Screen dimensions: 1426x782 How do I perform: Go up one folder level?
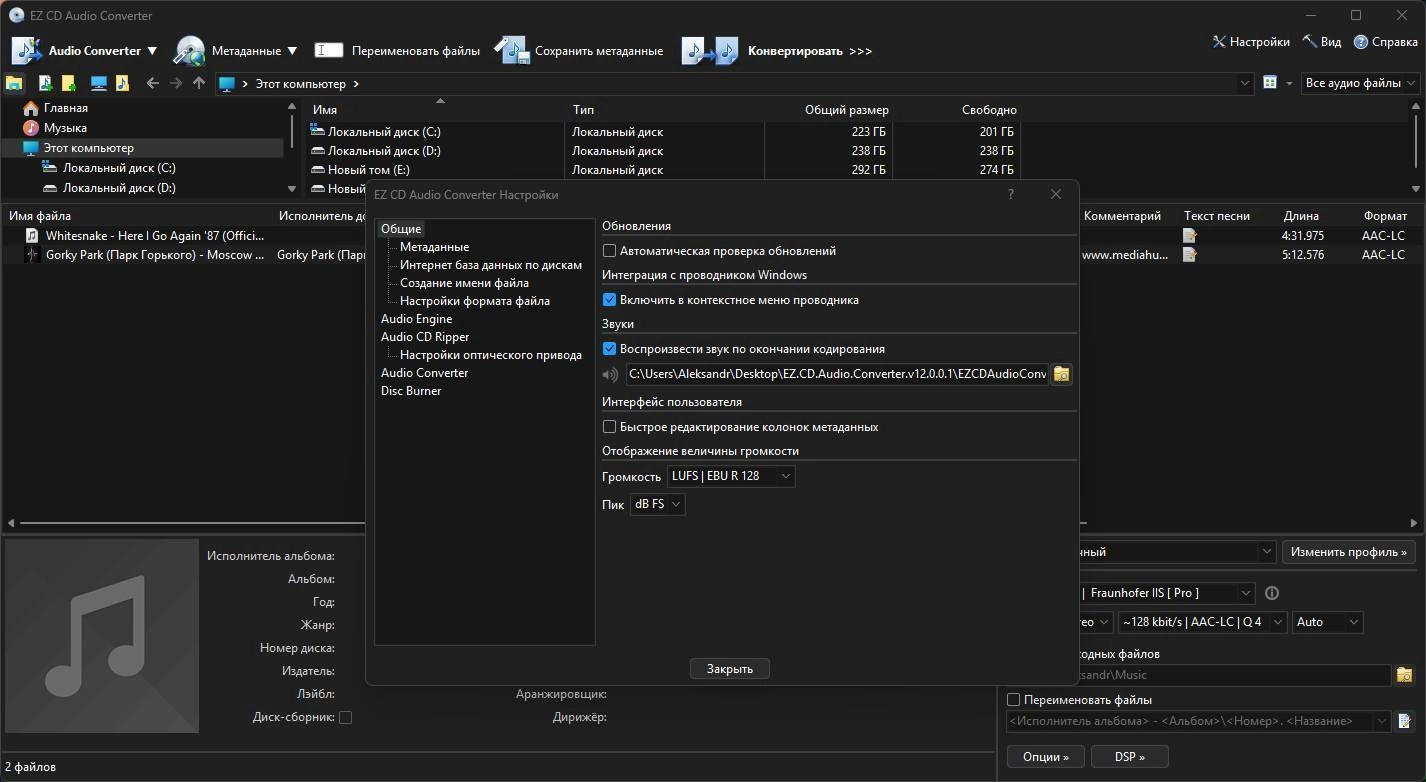point(199,83)
